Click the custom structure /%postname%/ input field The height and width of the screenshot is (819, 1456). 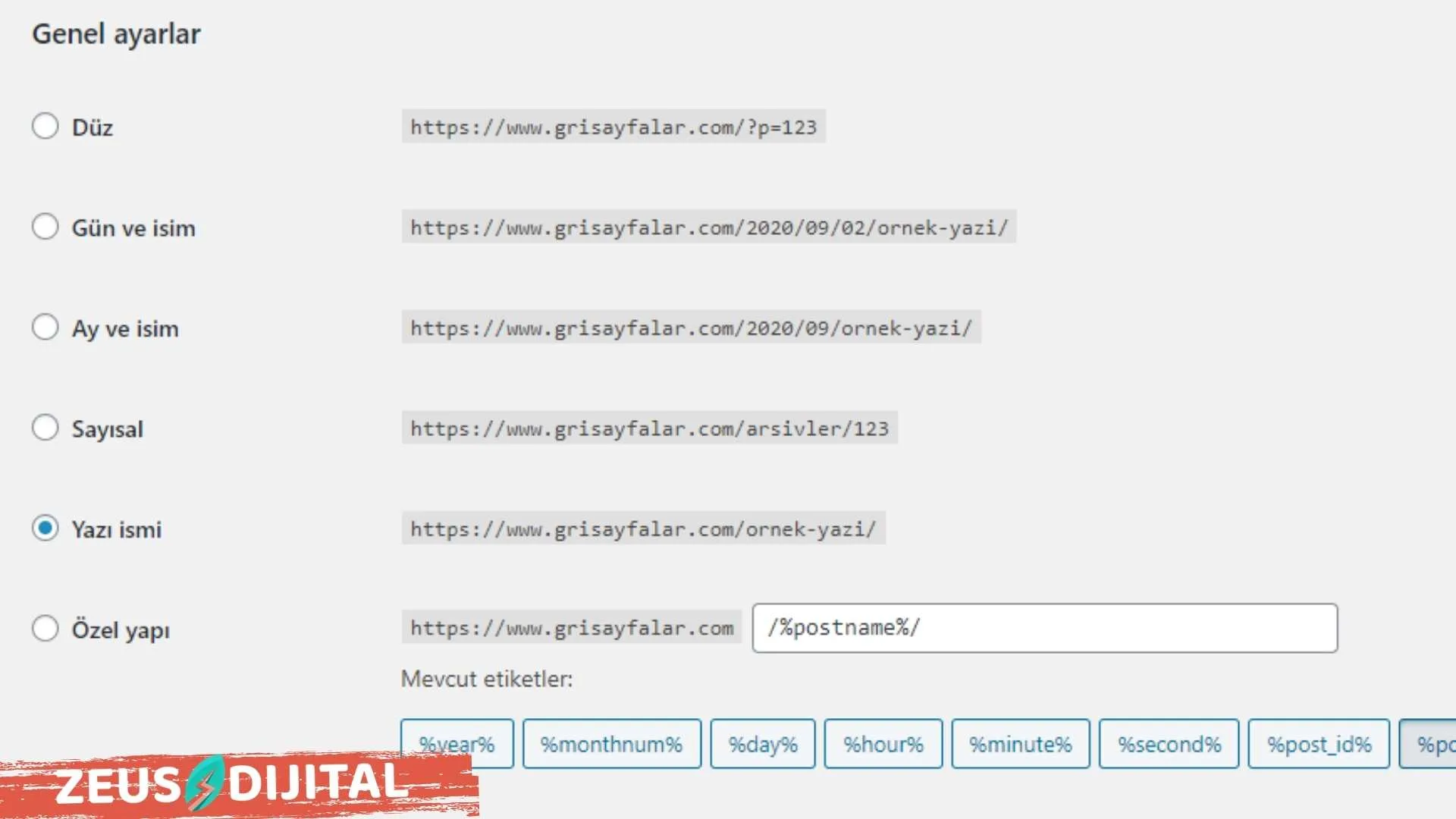point(1045,628)
